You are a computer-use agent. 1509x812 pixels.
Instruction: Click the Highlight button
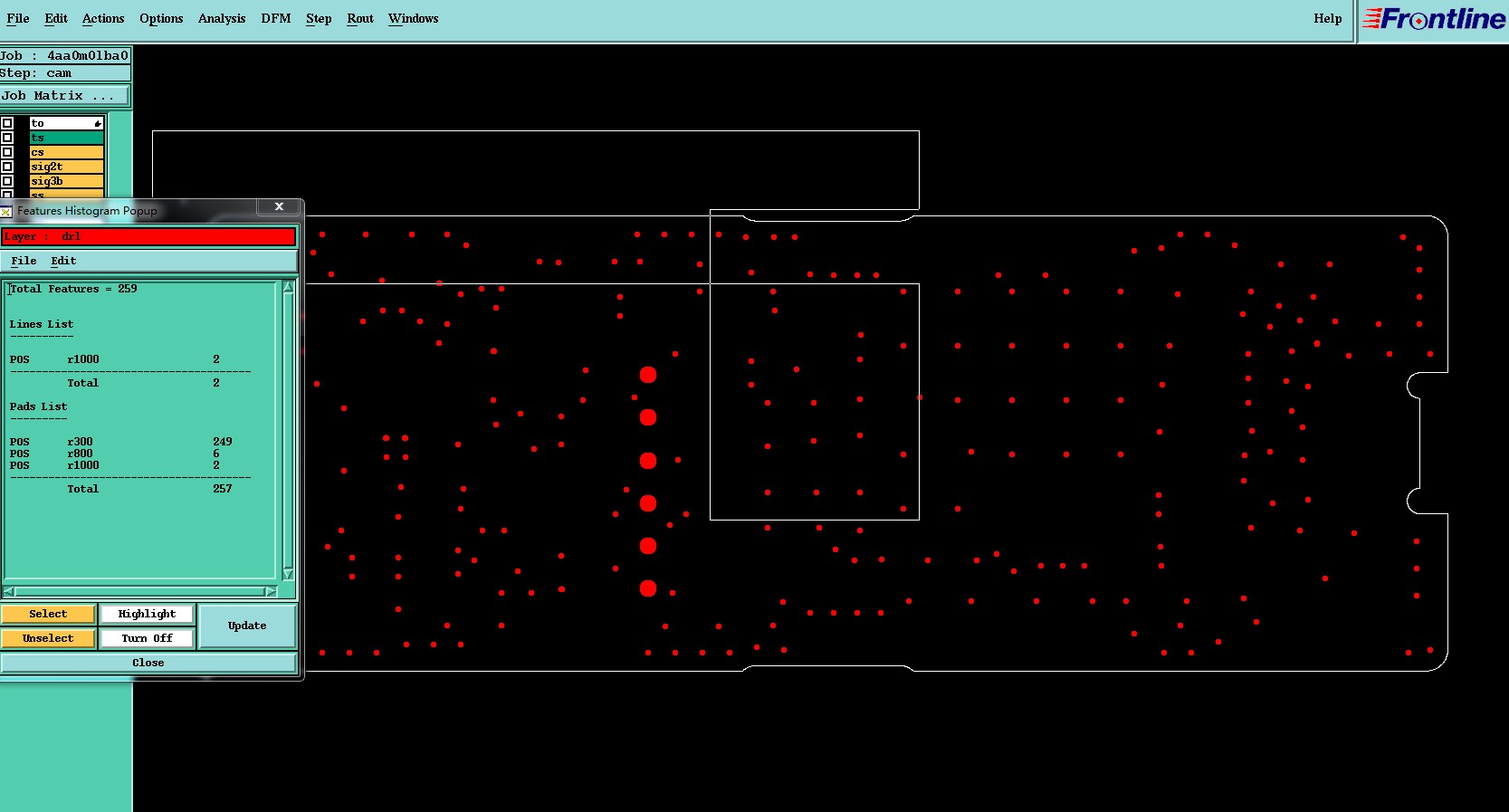coord(147,614)
